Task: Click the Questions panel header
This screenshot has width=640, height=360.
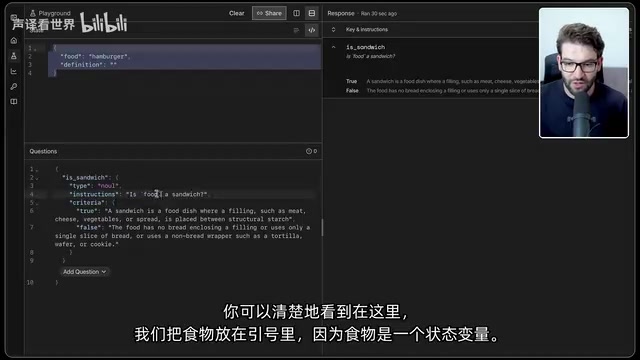Action: pyautogui.click(x=43, y=151)
